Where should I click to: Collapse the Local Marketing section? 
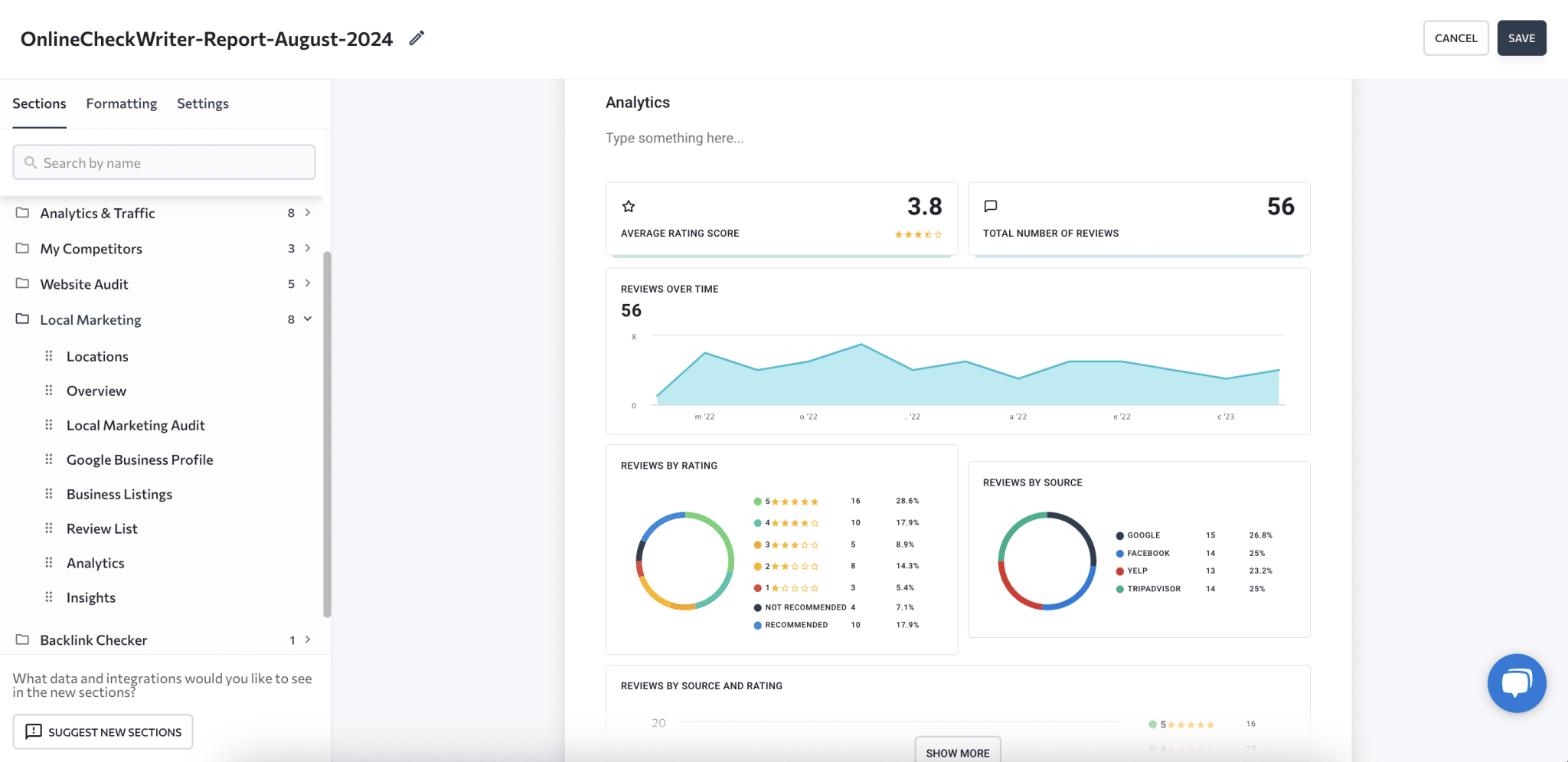[306, 319]
